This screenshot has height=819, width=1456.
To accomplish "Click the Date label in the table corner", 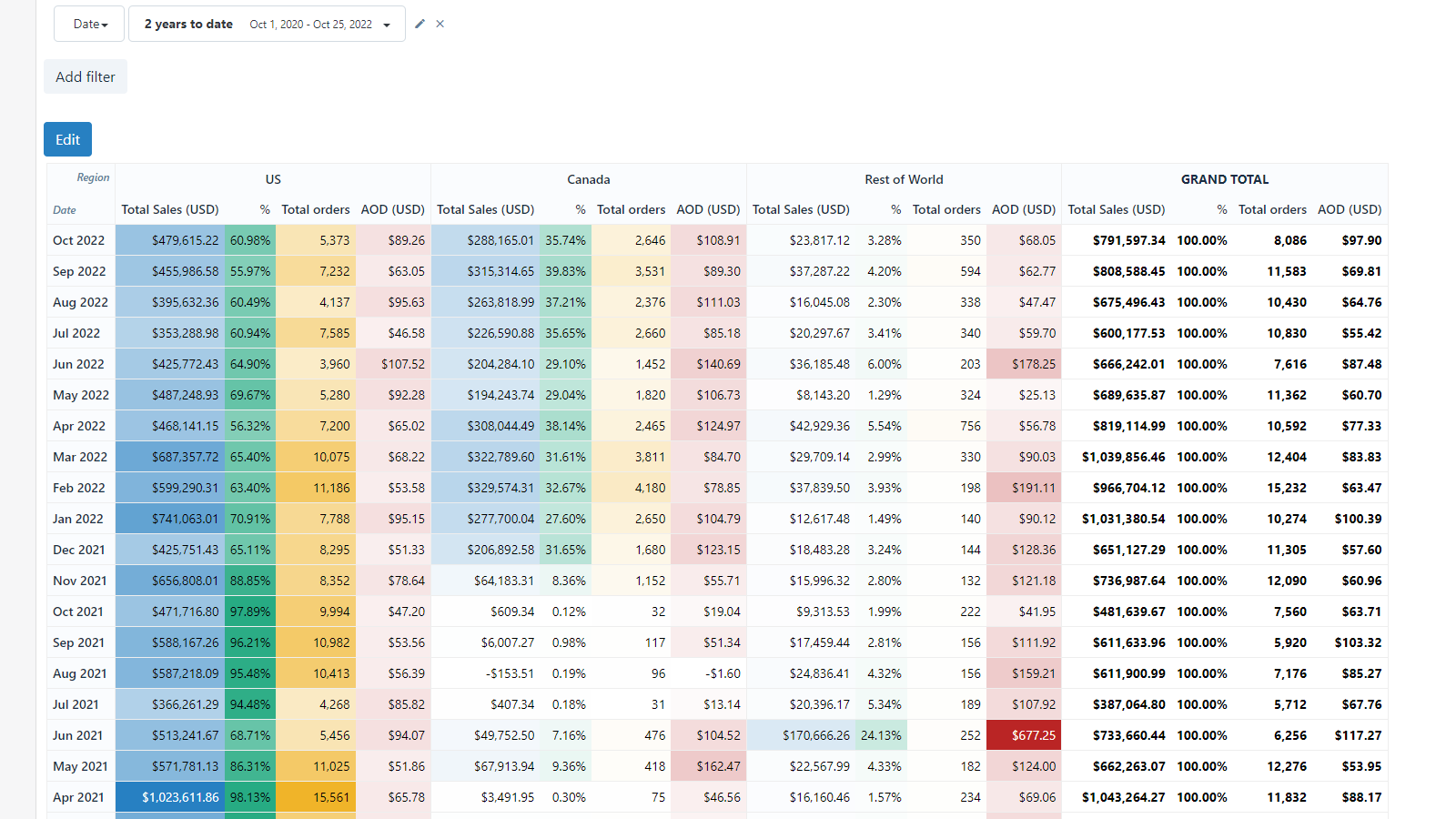I will 65,209.
